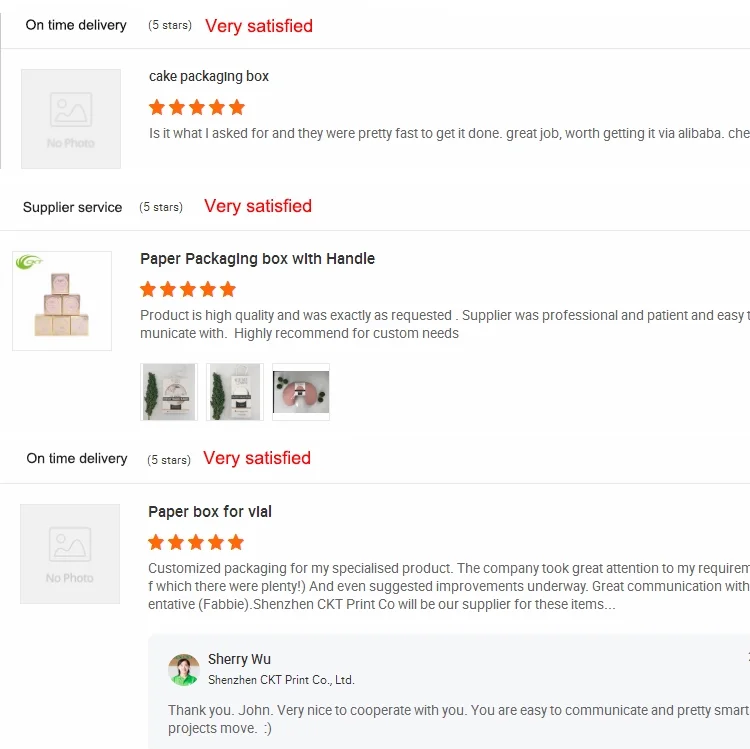Open third review photo with pink item
Screen dimensions: 750x749
[301, 391]
